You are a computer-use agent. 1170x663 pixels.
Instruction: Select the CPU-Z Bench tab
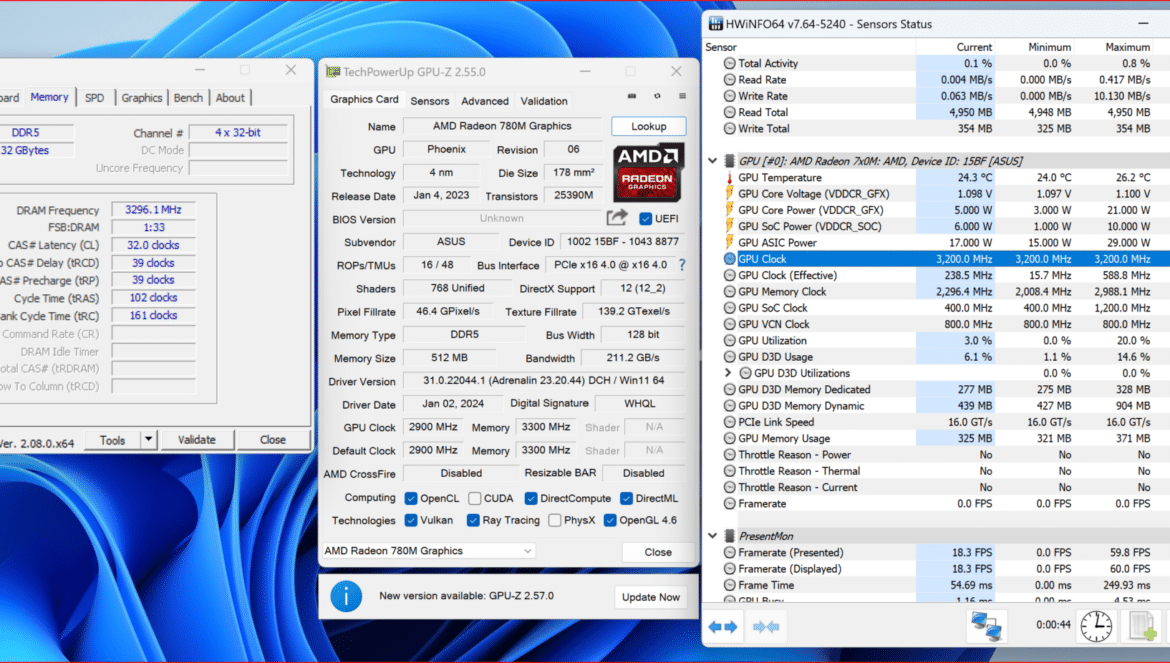(188, 98)
